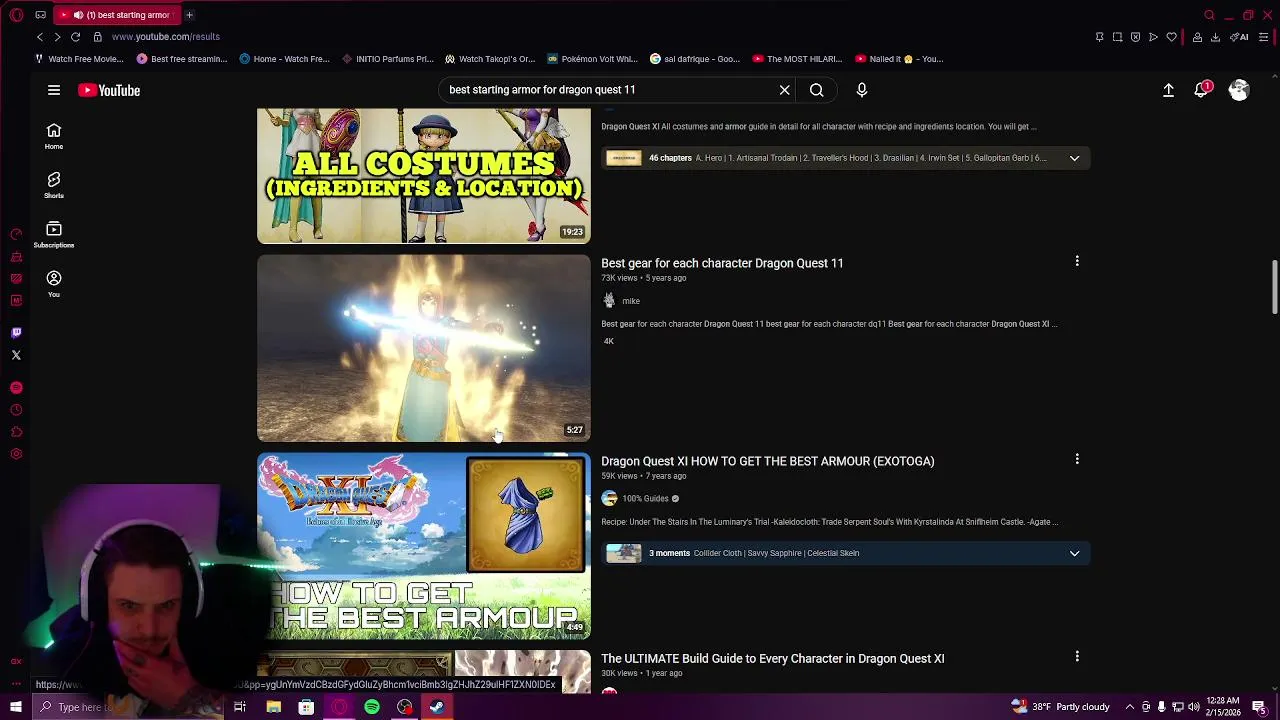Visit the 'mike' channel link
The height and width of the screenshot is (720, 1280).
coord(631,301)
